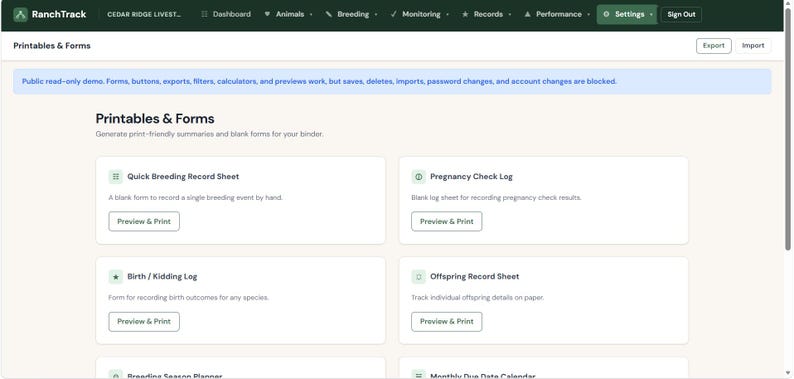Click the Quick Breeding Record Sheet icon
794x379 pixels.
(116, 177)
